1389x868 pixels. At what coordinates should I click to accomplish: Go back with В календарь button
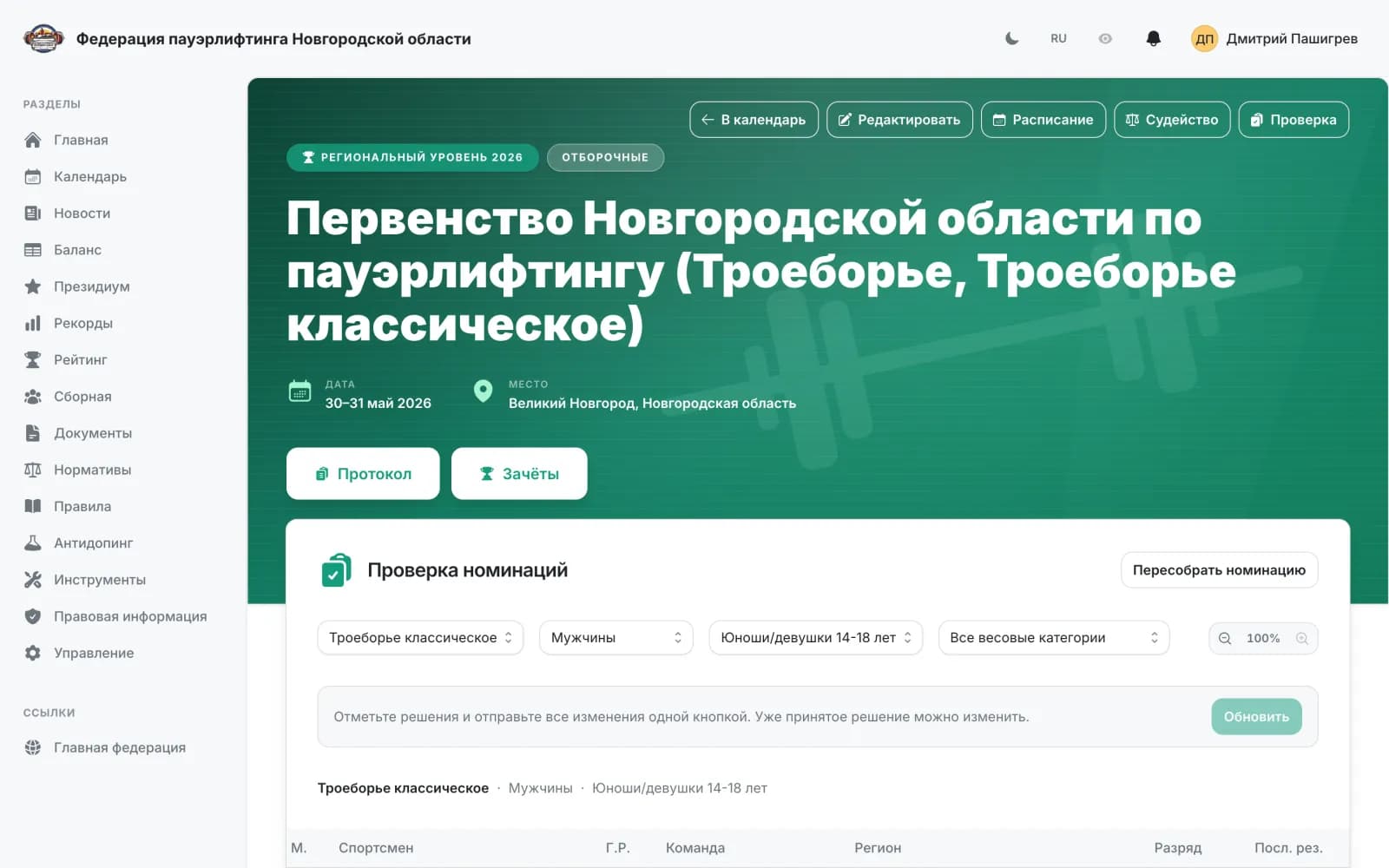754,120
